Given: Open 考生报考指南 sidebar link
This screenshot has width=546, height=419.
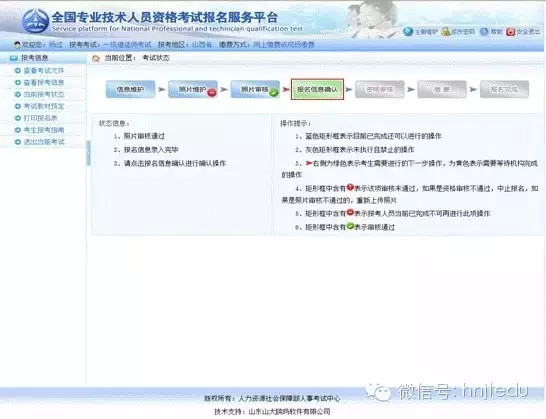Looking at the screenshot, I should tap(44, 130).
